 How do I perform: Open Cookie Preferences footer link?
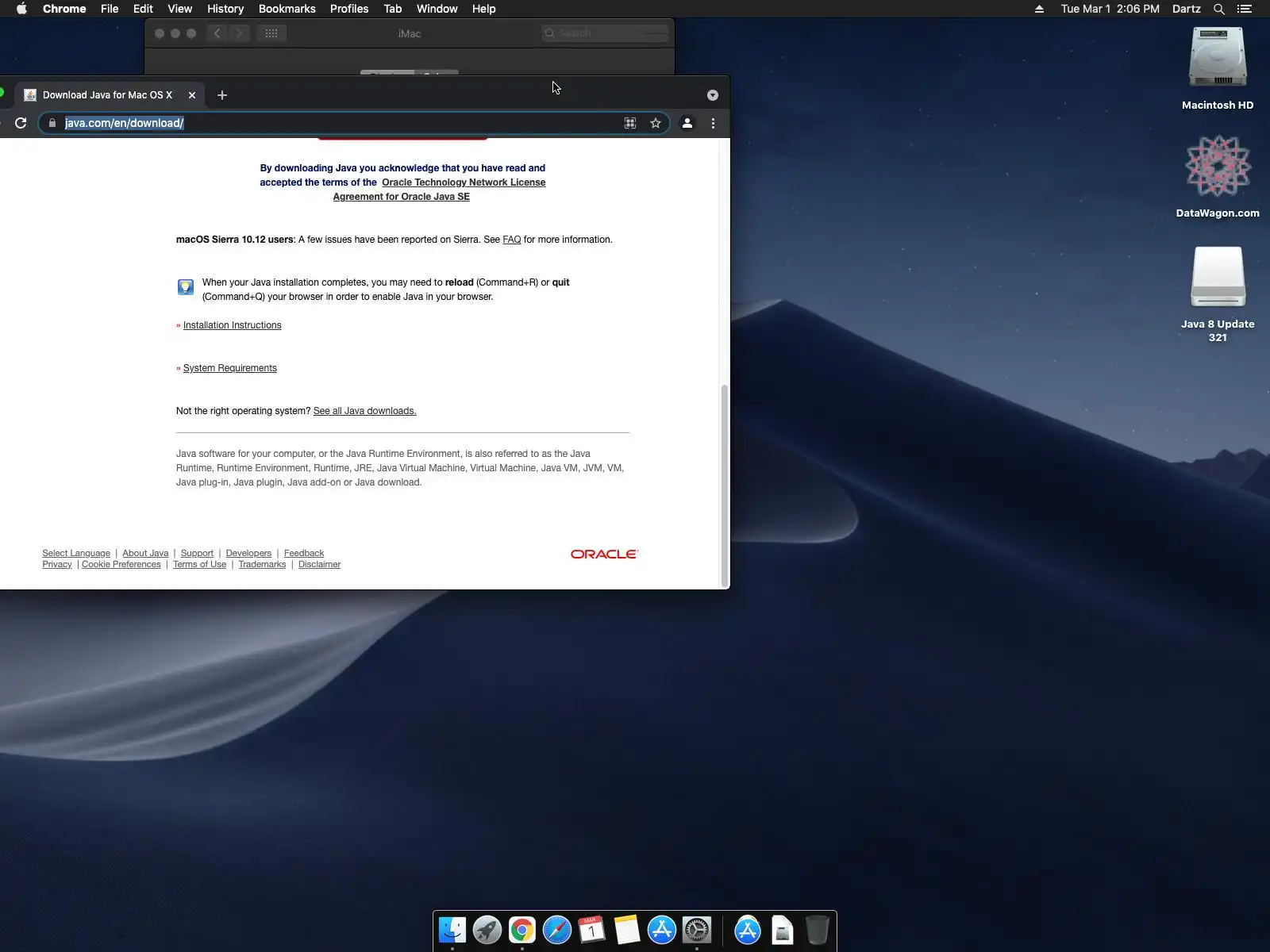pyautogui.click(x=121, y=564)
